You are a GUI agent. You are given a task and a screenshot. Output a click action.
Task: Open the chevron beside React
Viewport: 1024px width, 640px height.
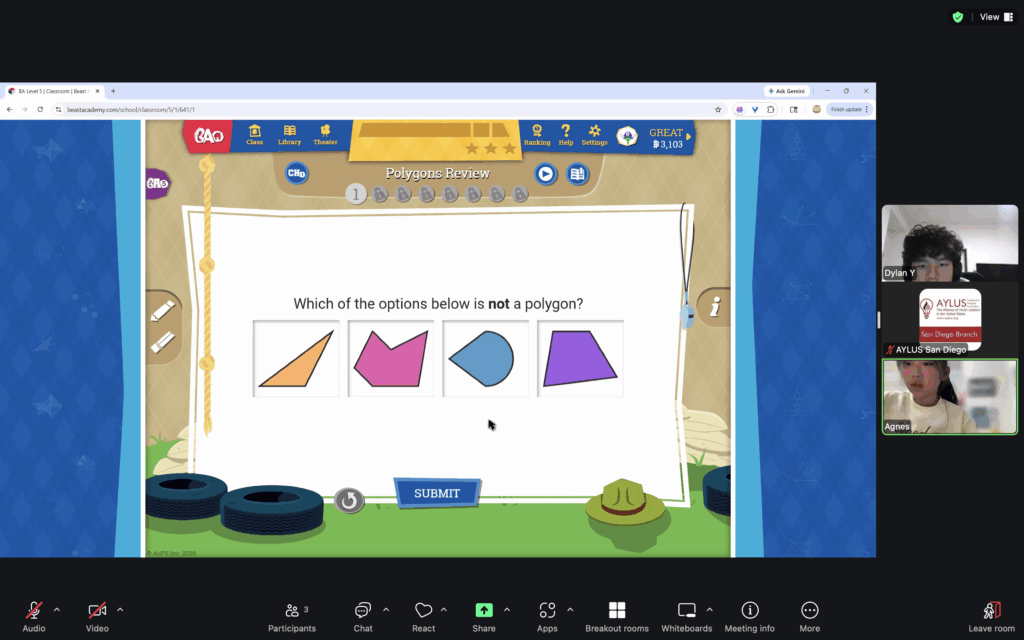tap(444, 609)
